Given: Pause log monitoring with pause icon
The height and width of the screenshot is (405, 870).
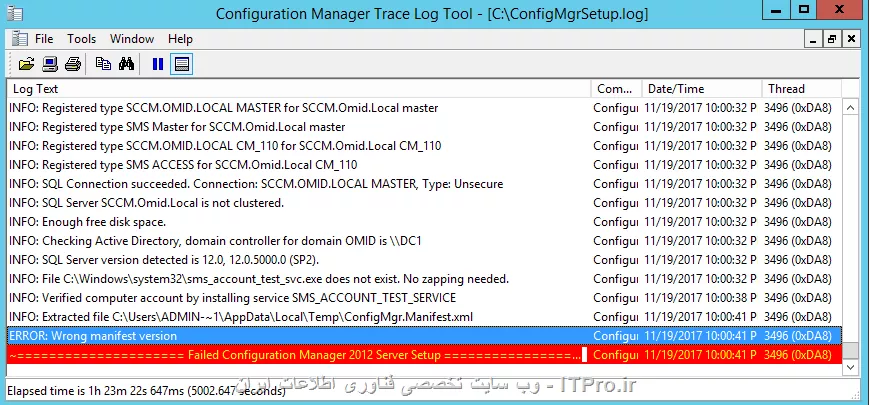Looking at the screenshot, I should coord(158,64).
